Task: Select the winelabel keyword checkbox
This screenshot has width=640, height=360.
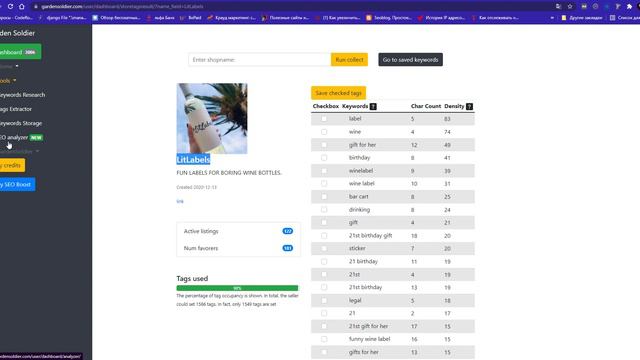Action: pos(324,171)
